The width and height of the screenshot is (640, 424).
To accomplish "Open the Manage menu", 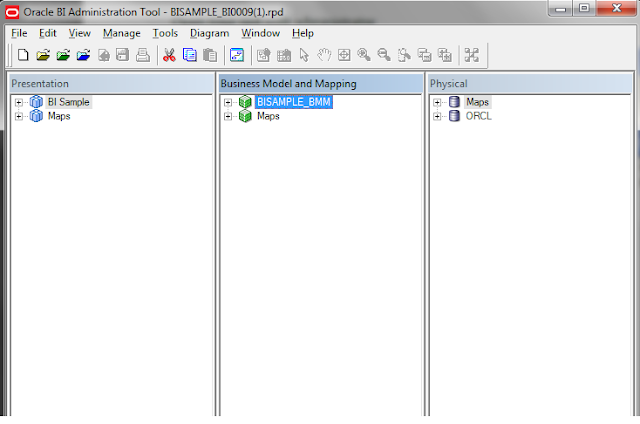I will pos(122,33).
